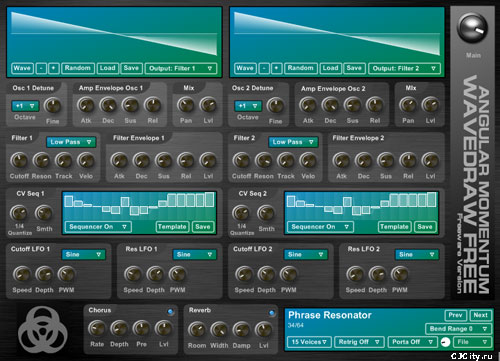
Task: Open CV Seq 2 Sequencer On dropdown
Action: [320, 227]
